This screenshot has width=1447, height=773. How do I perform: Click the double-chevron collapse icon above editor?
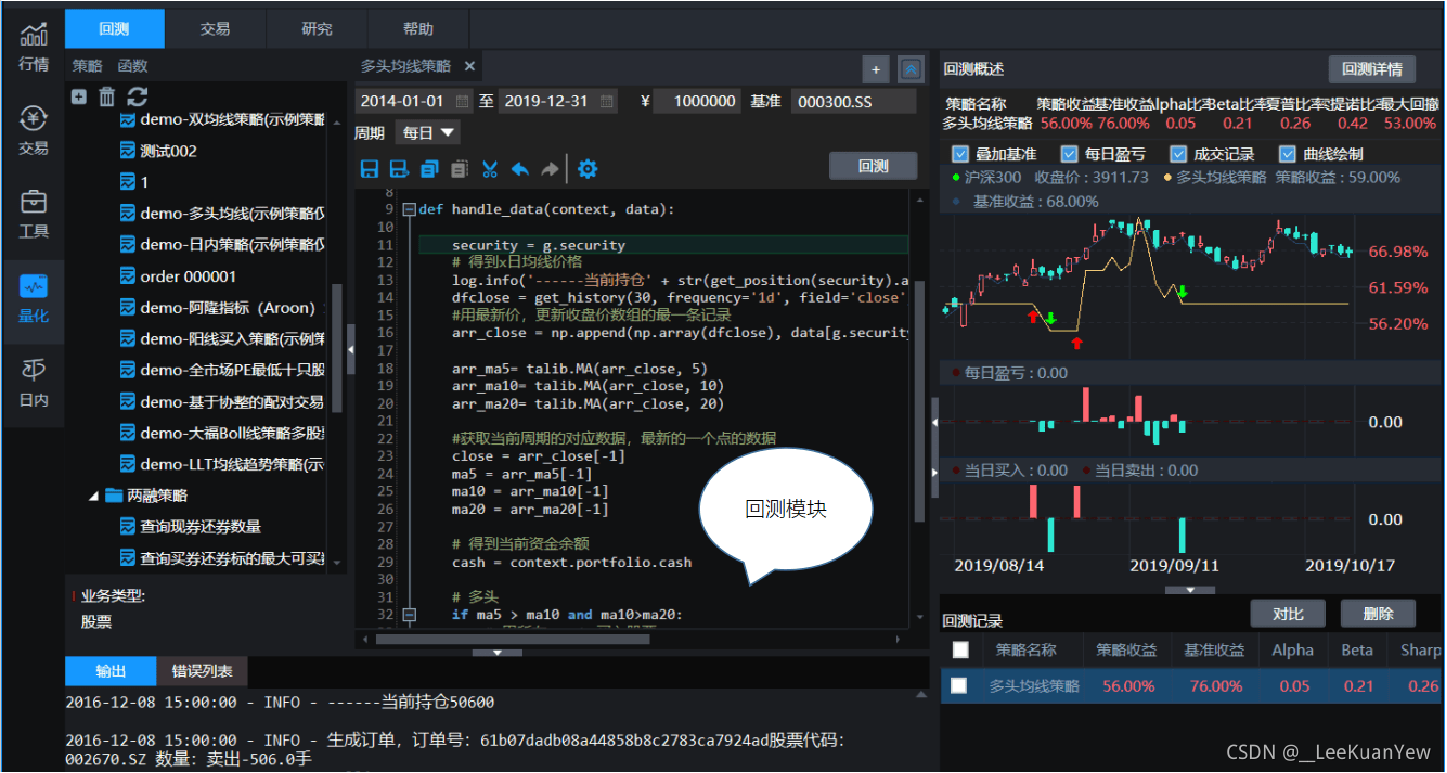point(911,69)
